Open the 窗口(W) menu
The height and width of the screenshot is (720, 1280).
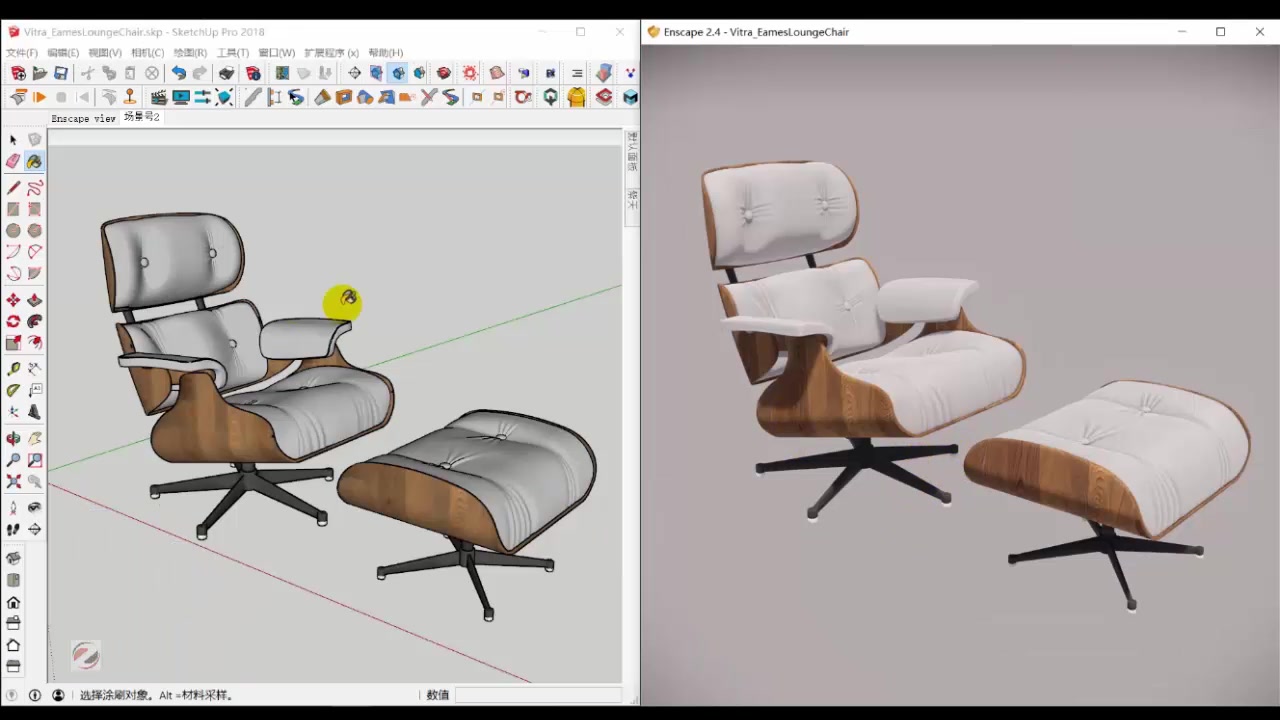277,53
